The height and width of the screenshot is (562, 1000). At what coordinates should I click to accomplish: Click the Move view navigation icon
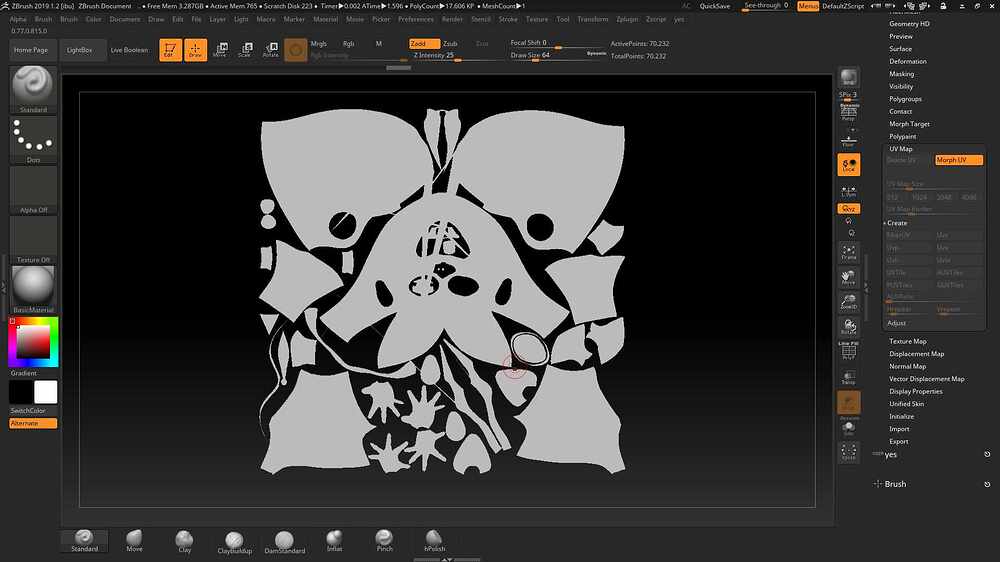(848, 277)
